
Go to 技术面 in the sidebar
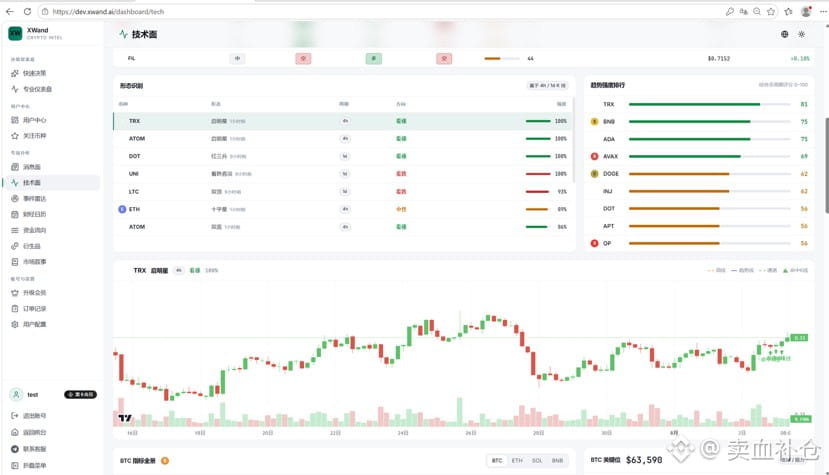coord(51,182)
